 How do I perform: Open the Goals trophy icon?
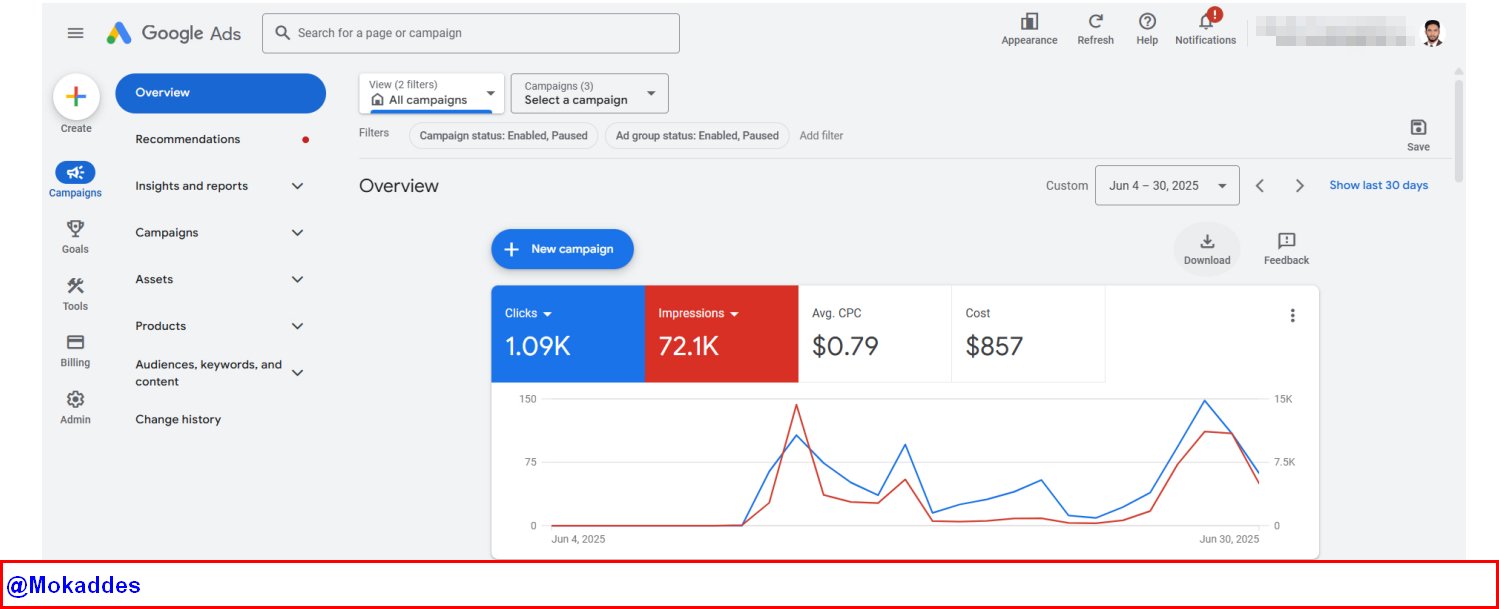coord(75,228)
